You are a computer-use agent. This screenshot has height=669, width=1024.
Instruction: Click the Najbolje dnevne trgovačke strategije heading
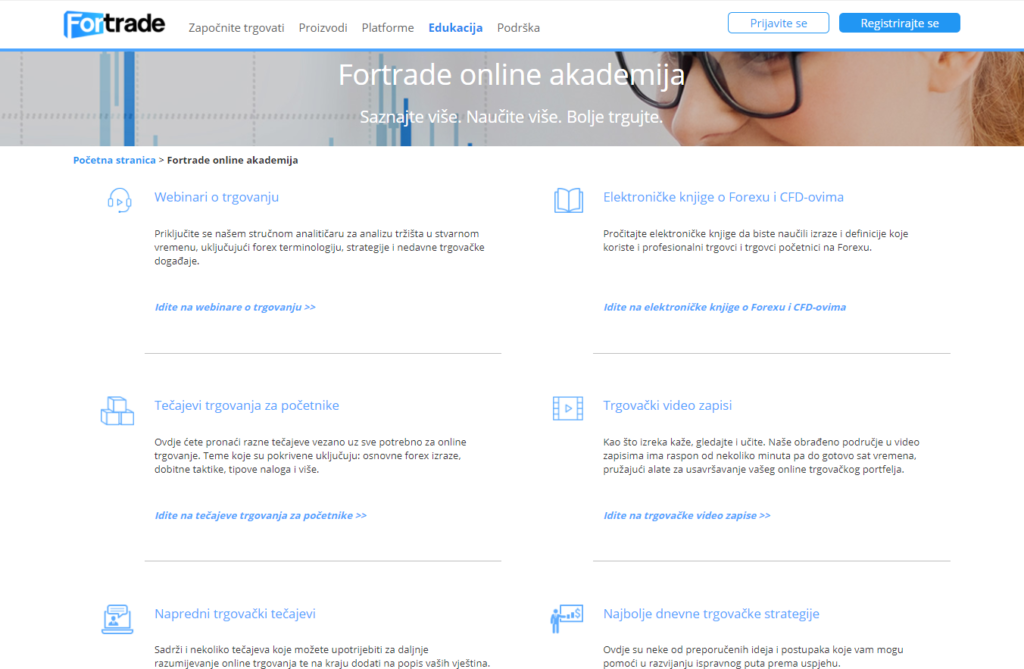coord(711,614)
